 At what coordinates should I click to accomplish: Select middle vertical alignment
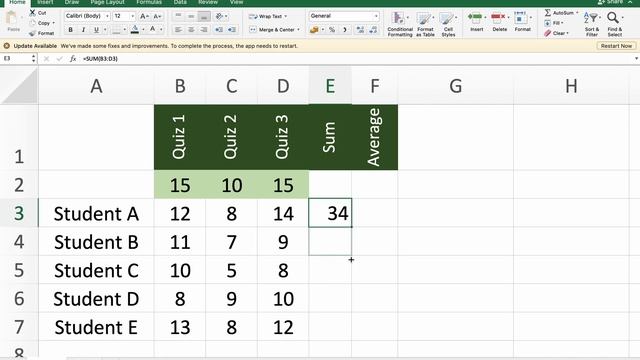(191, 16)
